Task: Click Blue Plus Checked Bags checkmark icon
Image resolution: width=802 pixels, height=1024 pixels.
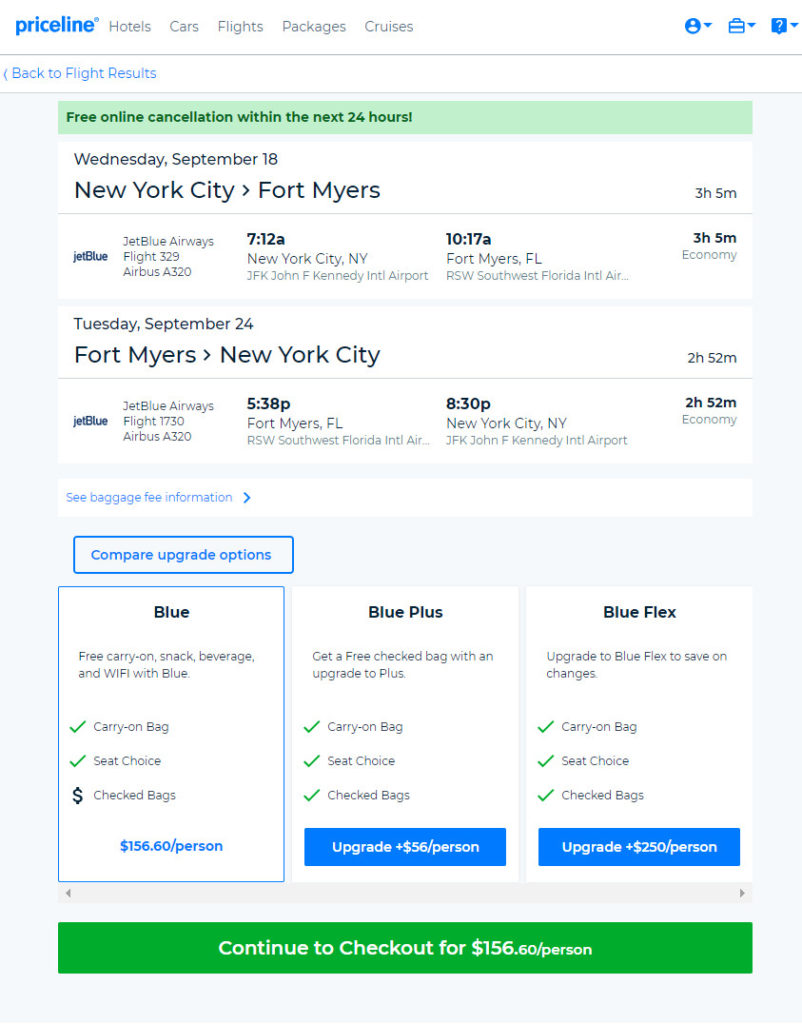Action: coord(312,795)
